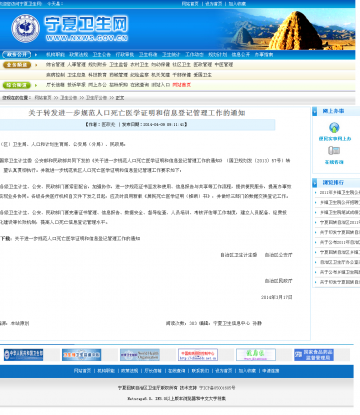
Task: Click 设为首页 in top bar
Action: 214,4
